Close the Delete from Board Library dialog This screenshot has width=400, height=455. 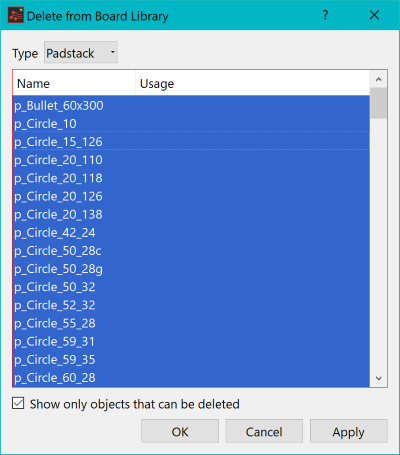[x=374, y=15]
